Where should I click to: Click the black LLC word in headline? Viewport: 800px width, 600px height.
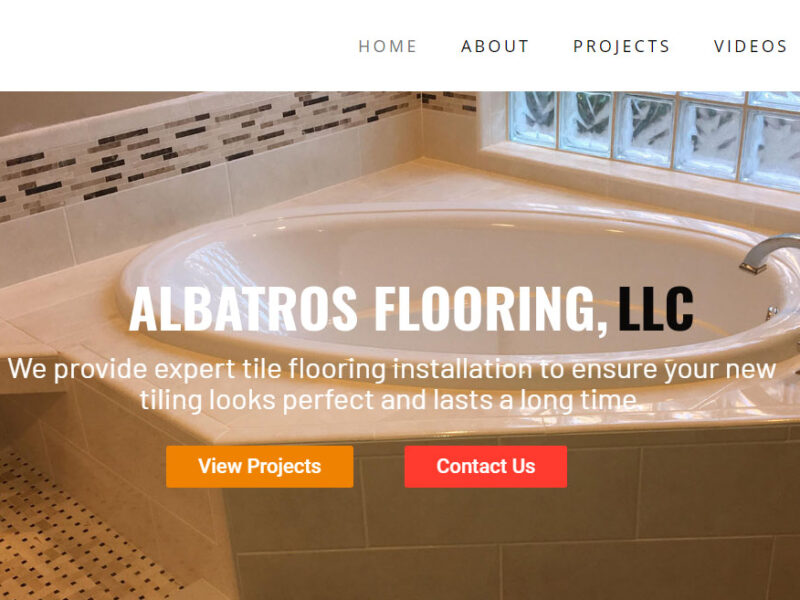pos(656,309)
